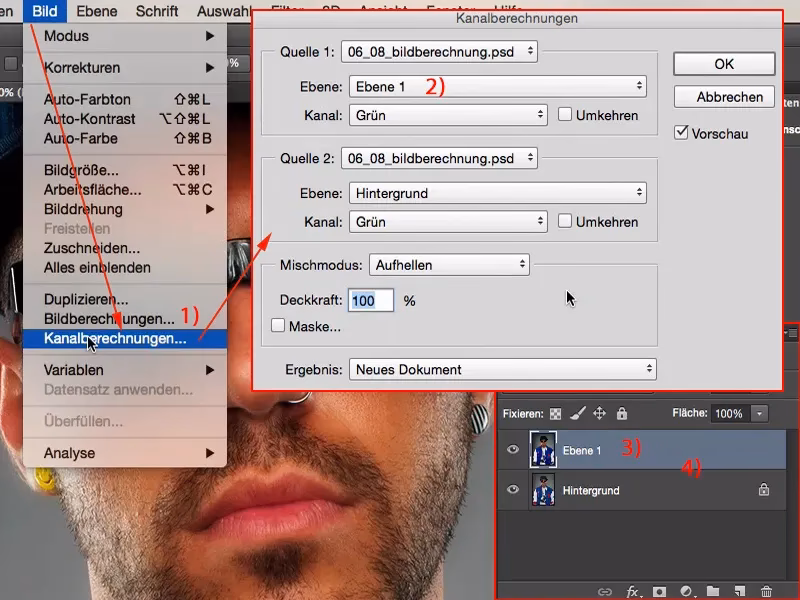Enable Umkehren for Quelle 1
This screenshot has height=600, width=800.
click(565, 115)
